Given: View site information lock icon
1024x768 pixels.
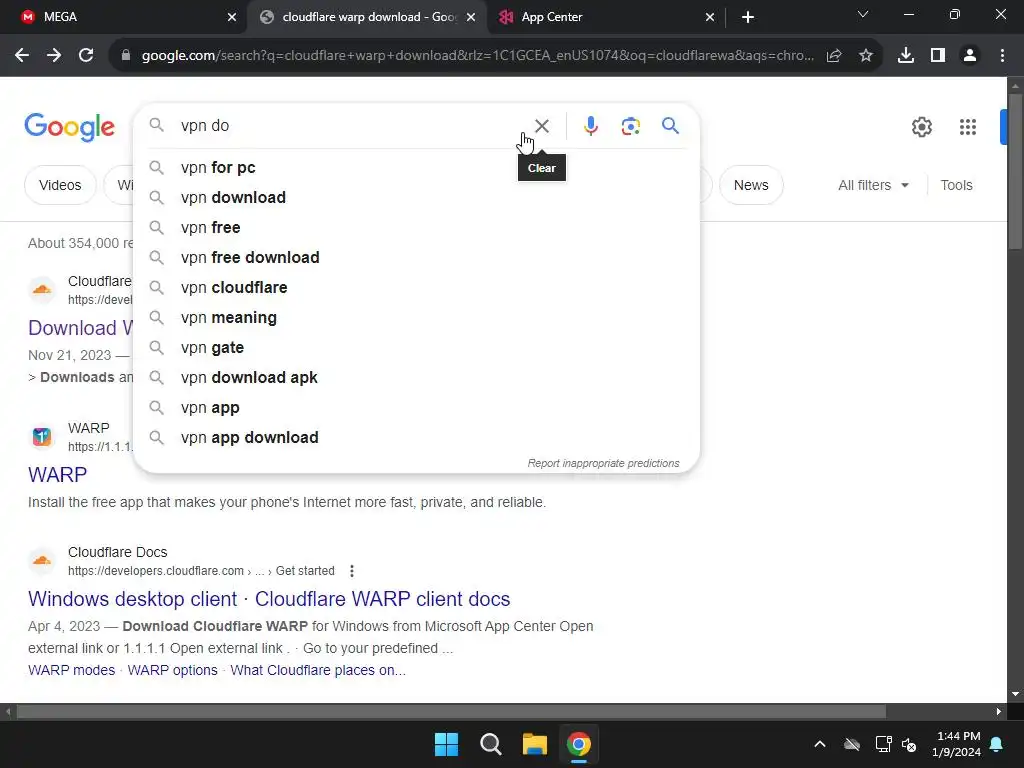Looking at the screenshot, I should [126, 56].
